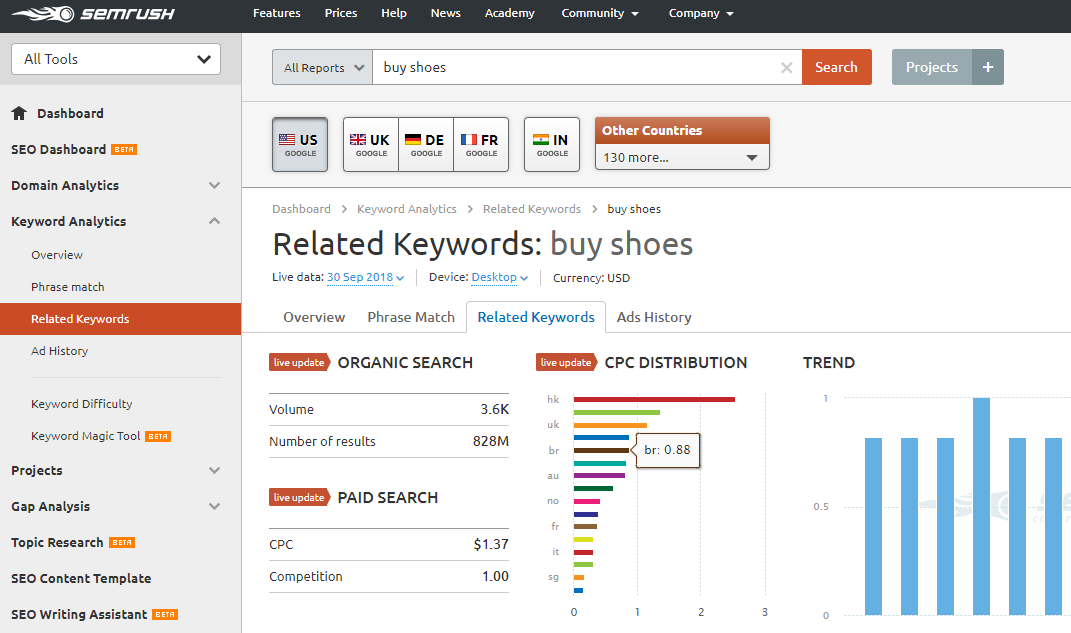This screenshot has height=633, width=1071.
Task: Click the Dashboard home icon
Action: (19, 113)
